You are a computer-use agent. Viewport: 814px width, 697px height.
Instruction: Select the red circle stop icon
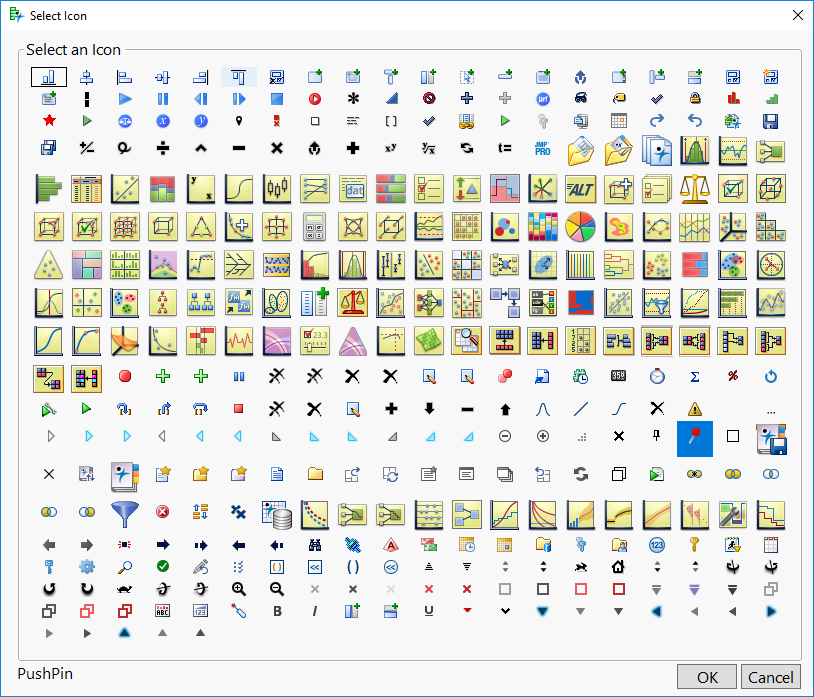[125, 376]
